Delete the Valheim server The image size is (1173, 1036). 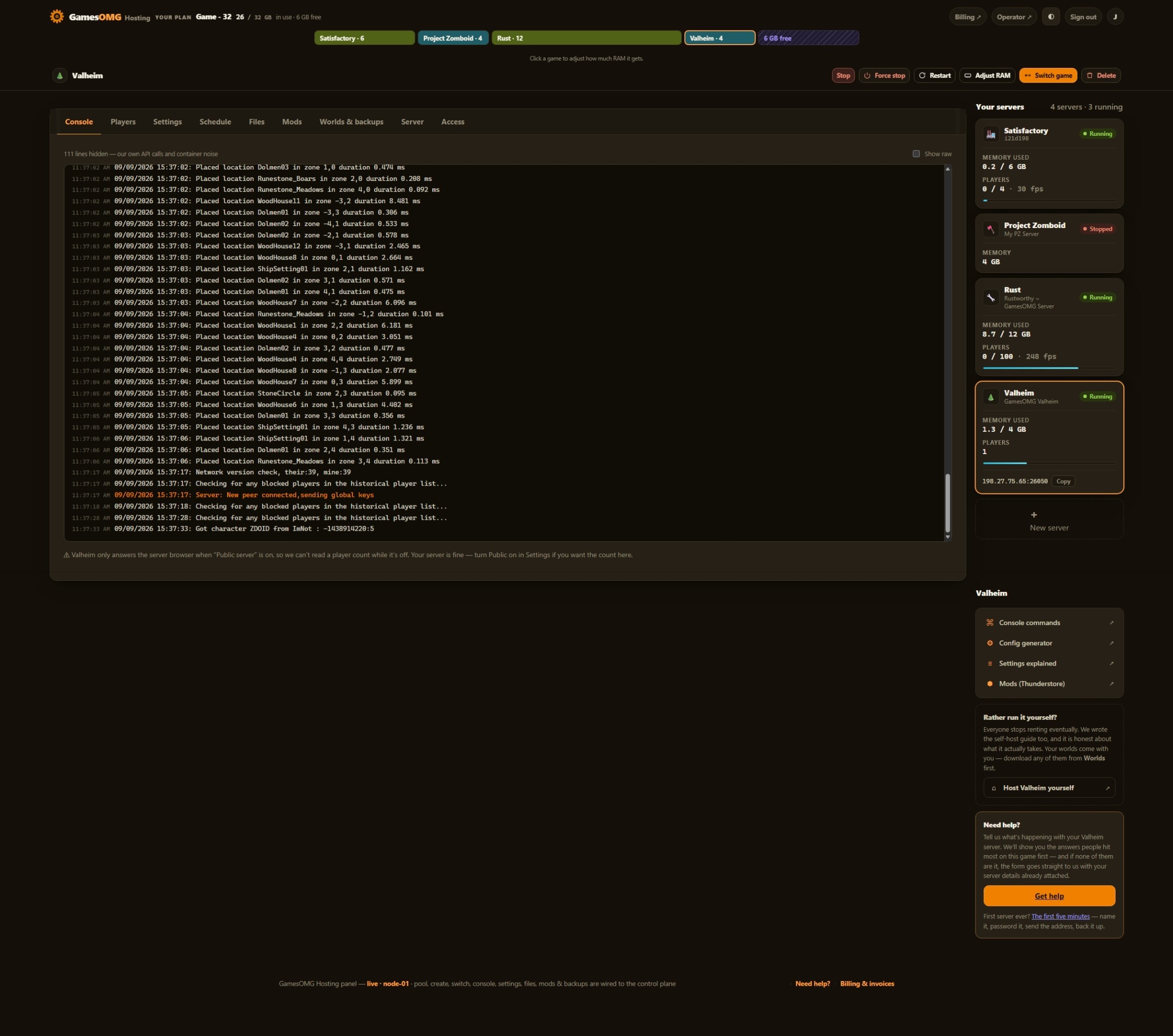pos(1100,75)
